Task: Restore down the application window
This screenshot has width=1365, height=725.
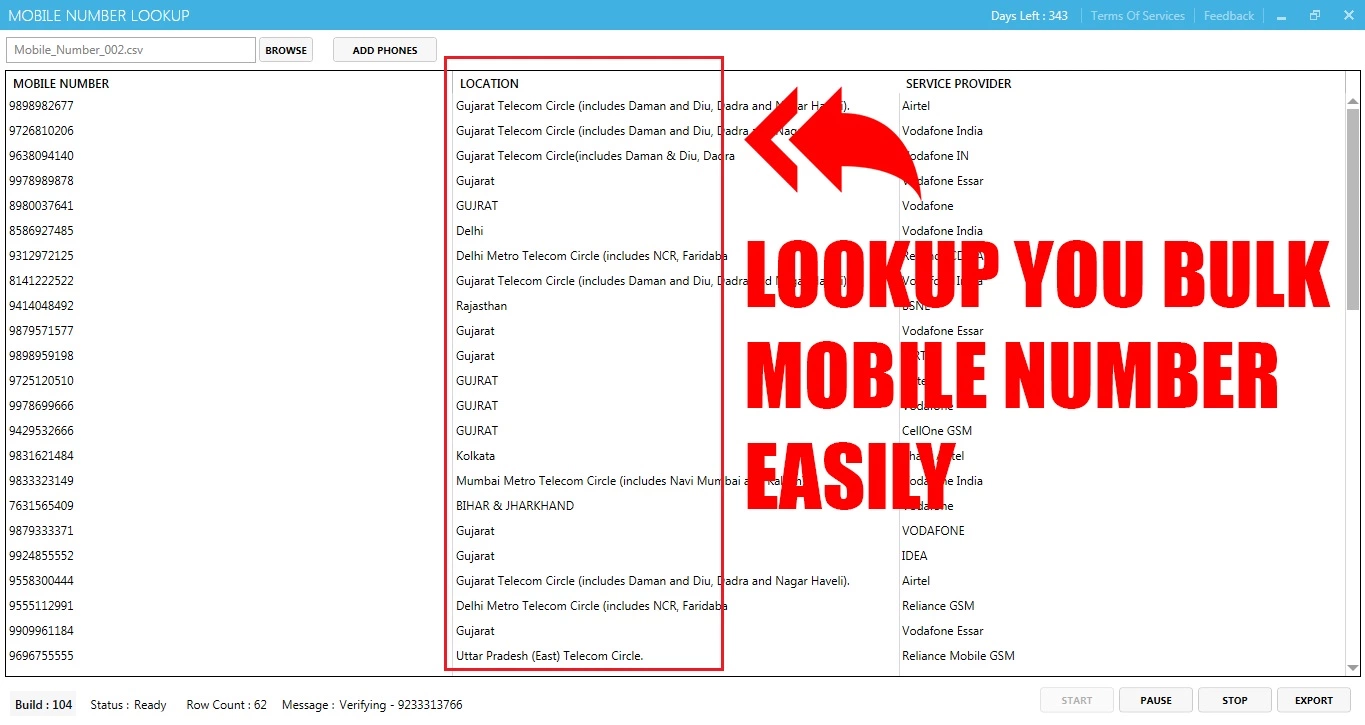Action: 1315,16
